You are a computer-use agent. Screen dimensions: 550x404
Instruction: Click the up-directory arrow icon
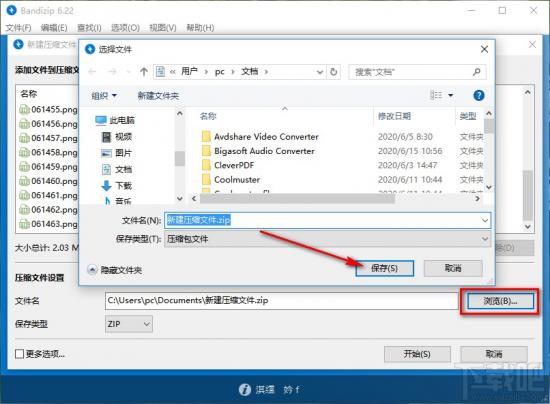[143, 72]
